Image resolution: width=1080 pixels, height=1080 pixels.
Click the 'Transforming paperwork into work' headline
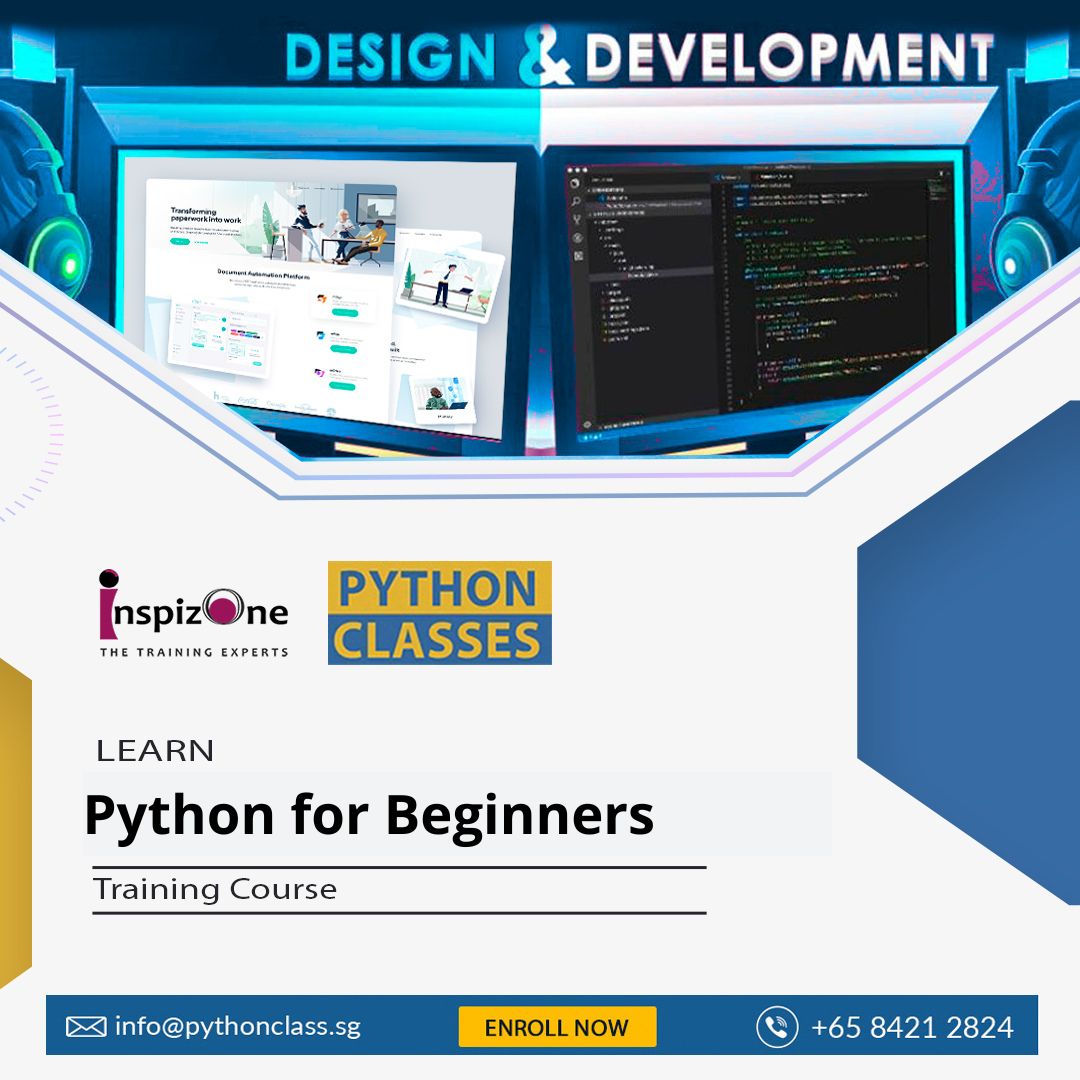(205, 215)
